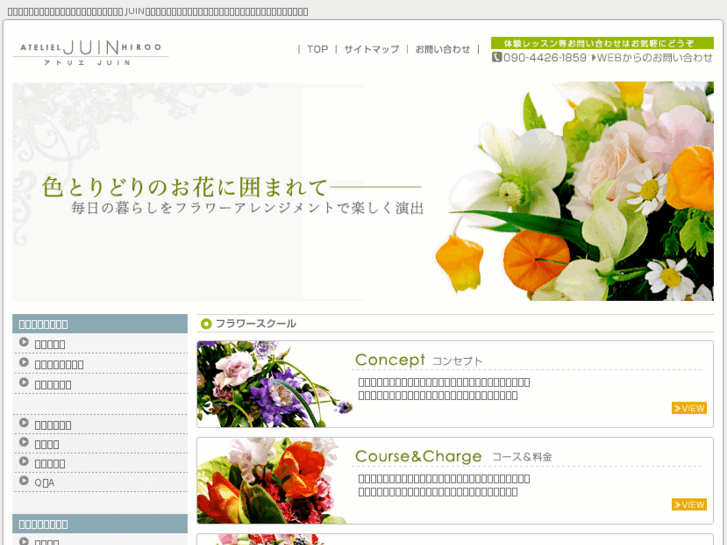Click the Concept heading
Viewport: 727px width, 545px height.
[390, 360]
